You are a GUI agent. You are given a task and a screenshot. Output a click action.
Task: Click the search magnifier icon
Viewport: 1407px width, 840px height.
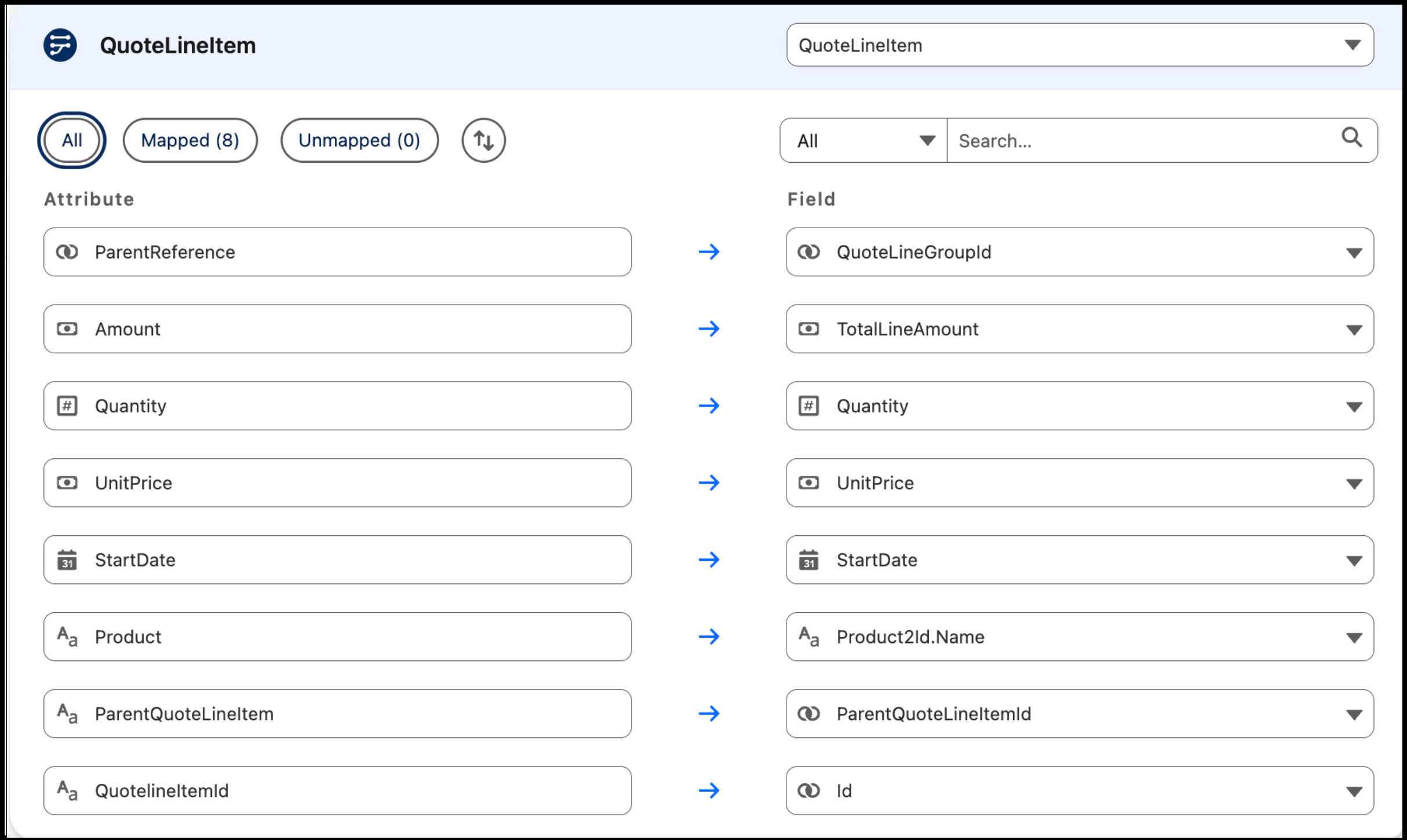click(1351, 138)
